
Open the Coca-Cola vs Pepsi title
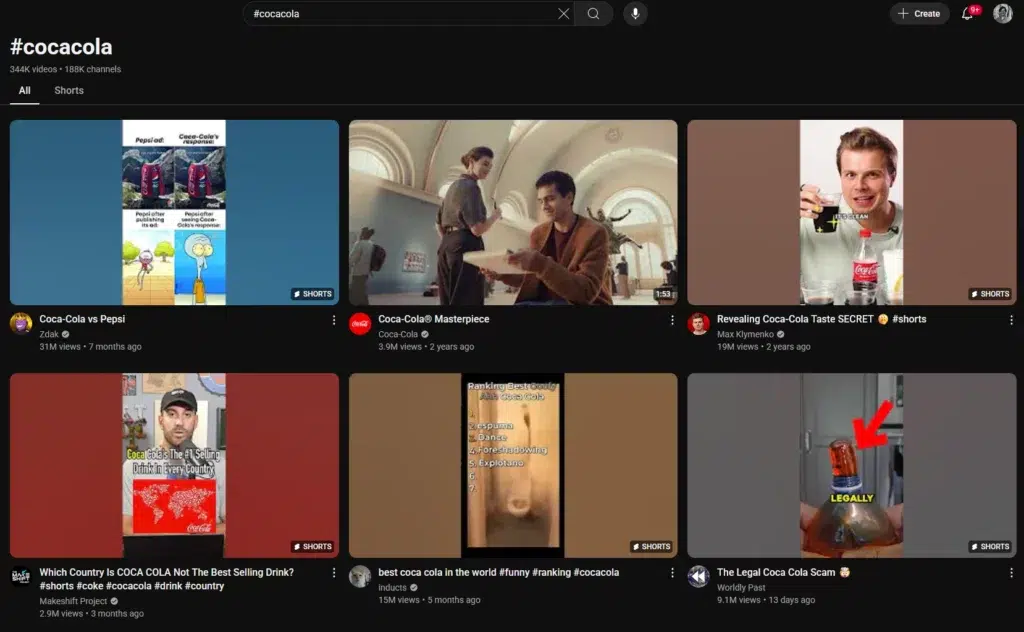[x=82, y=319]
